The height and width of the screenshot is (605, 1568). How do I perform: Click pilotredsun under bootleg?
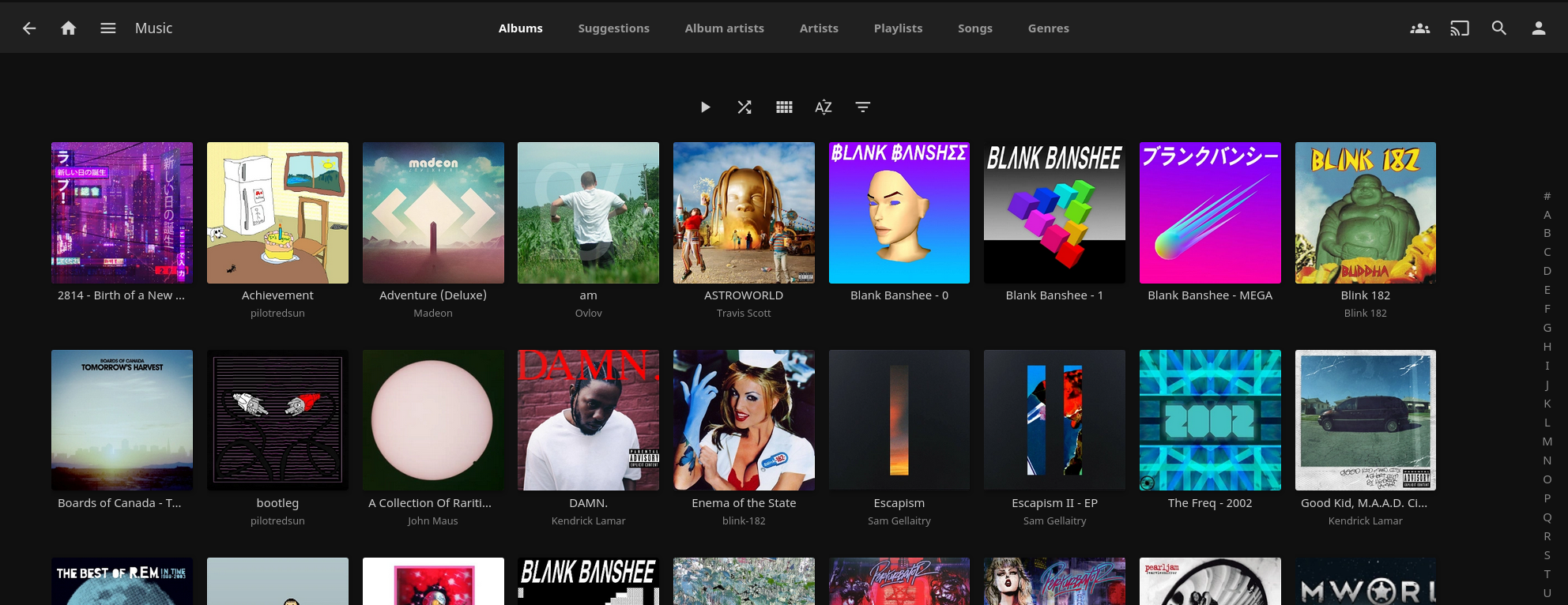[x=277, y=521]
